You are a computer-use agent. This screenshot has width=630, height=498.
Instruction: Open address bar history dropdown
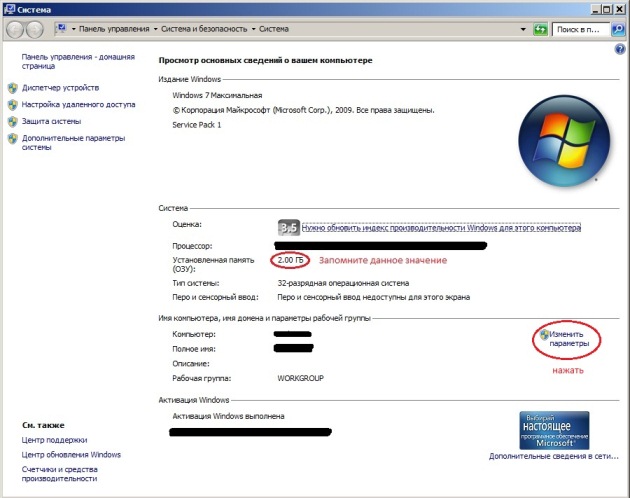tap(523, 29)
